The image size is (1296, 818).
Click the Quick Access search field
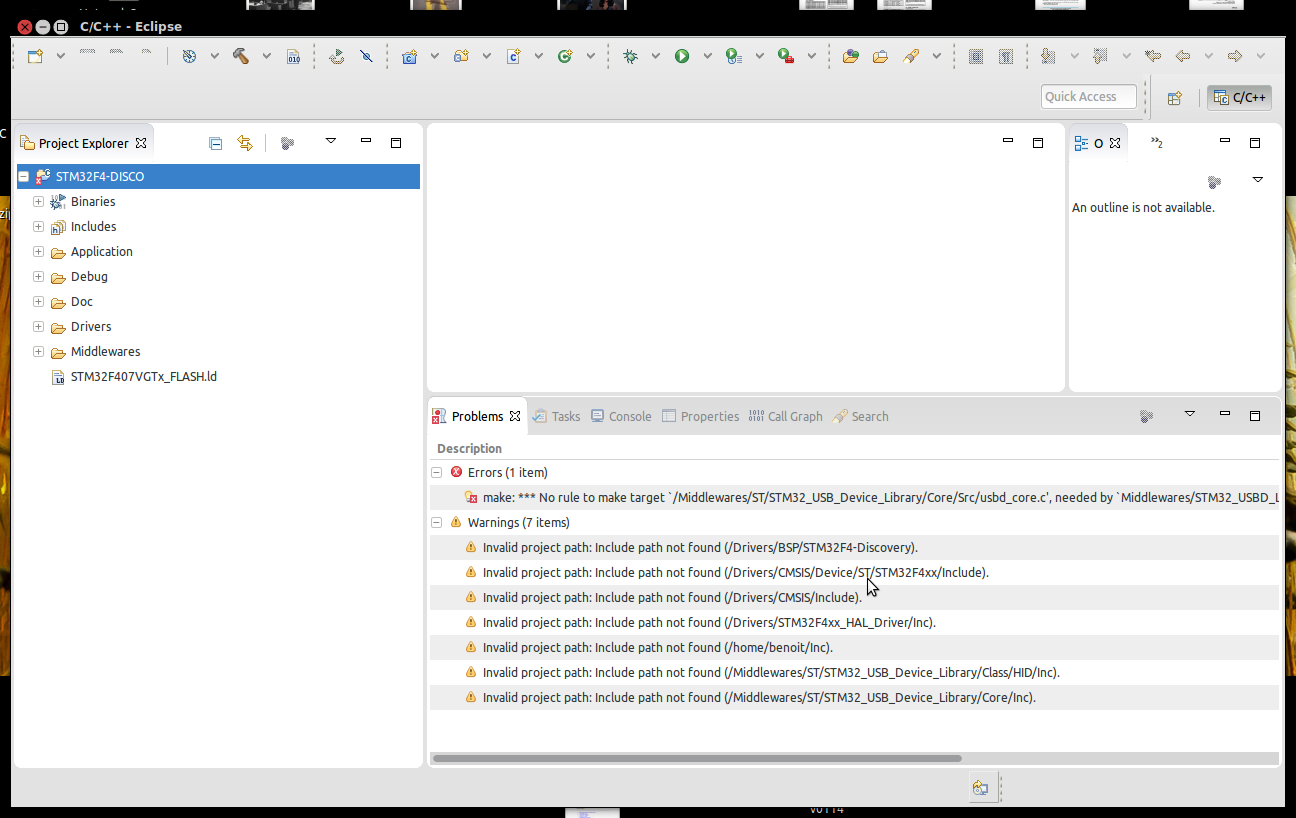coord(1089,96)
